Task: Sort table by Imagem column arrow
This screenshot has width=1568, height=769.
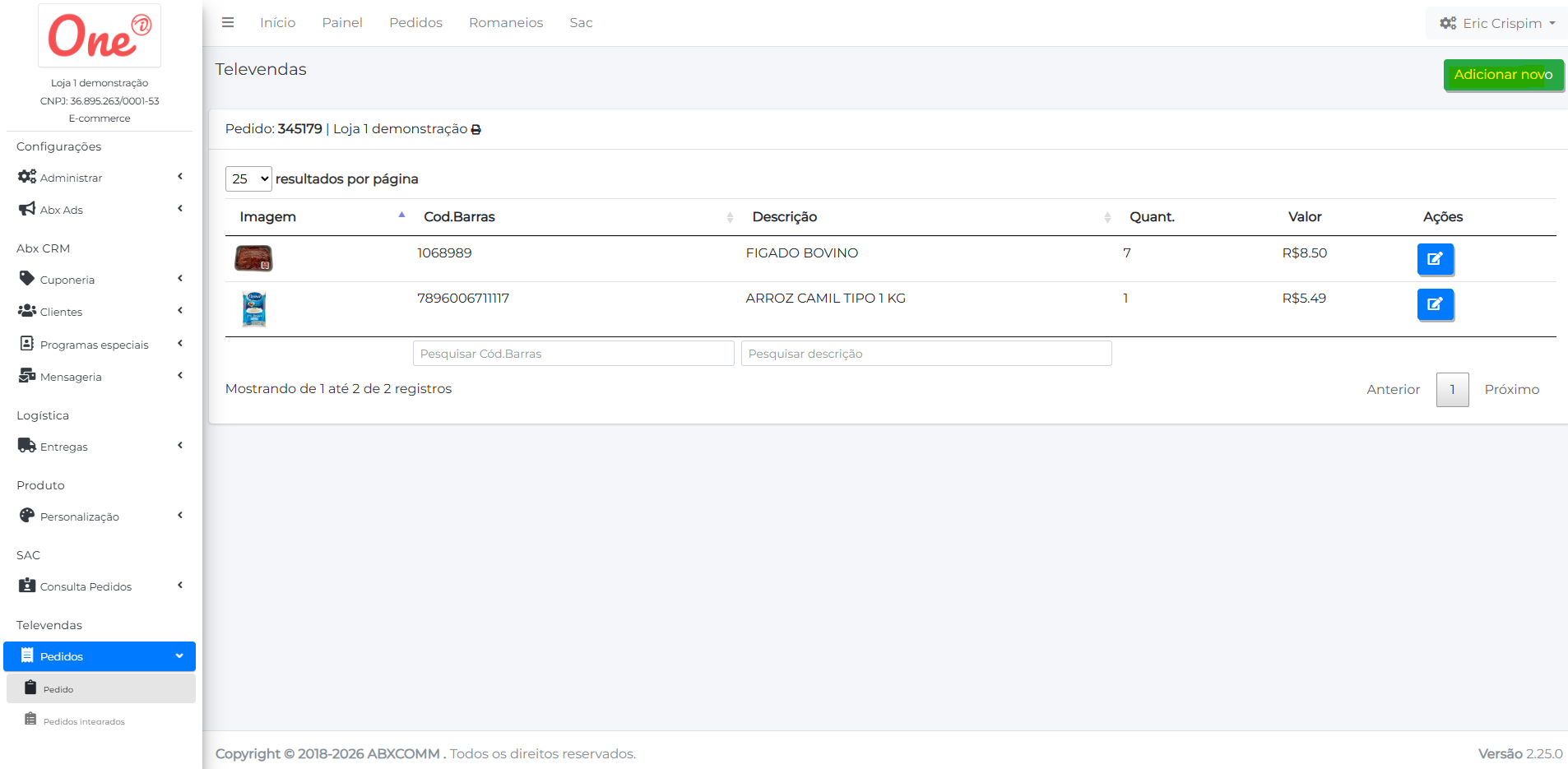Action: (401, 215)
